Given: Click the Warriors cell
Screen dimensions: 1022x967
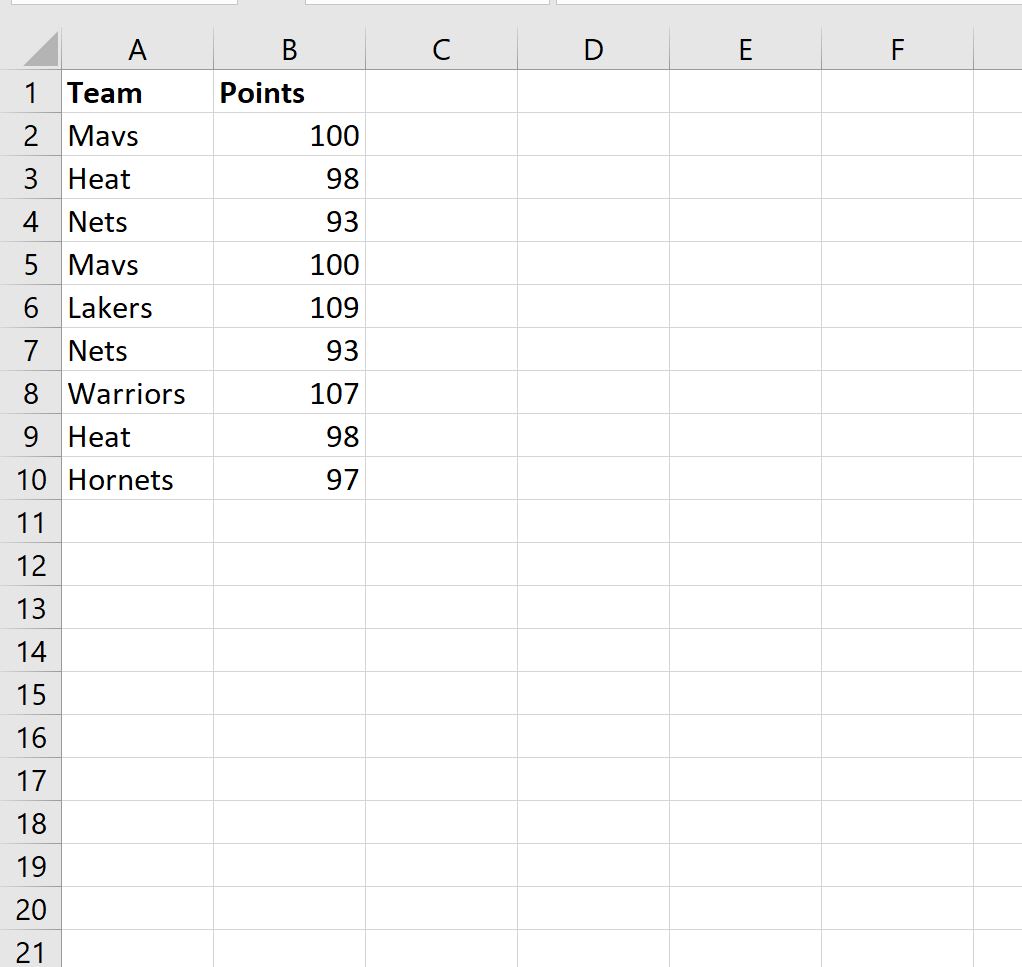Looking at the screenshot, I should (137, 394).
